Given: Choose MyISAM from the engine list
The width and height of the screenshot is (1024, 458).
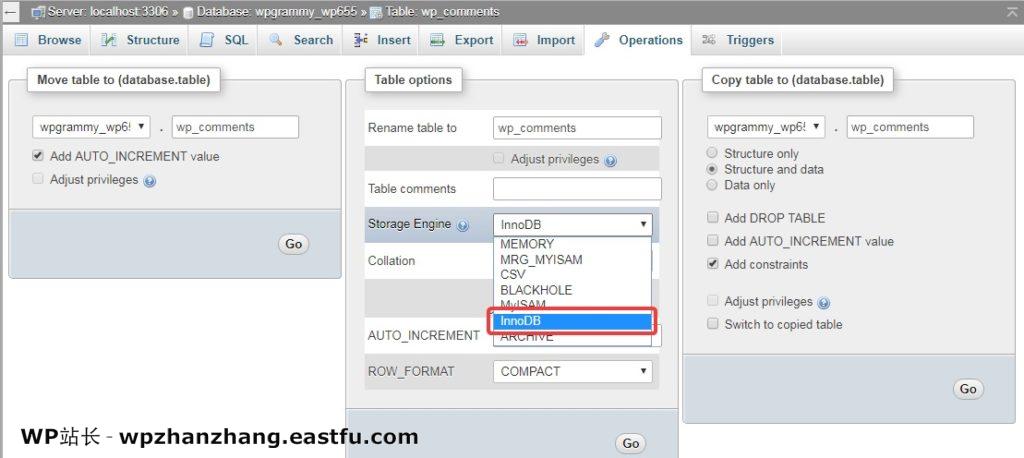Looking at the screenshot, I should [572, 304].
